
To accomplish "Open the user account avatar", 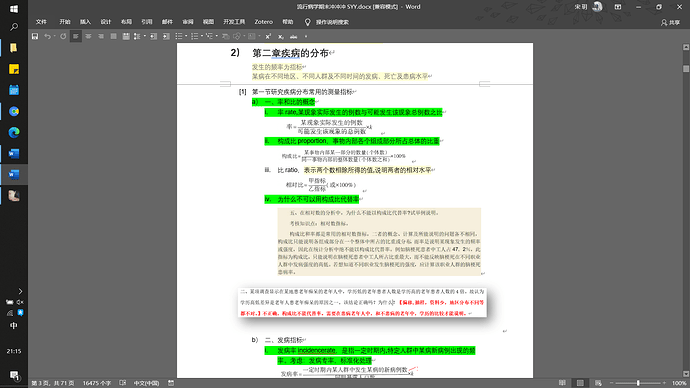I will coord(598,7).
